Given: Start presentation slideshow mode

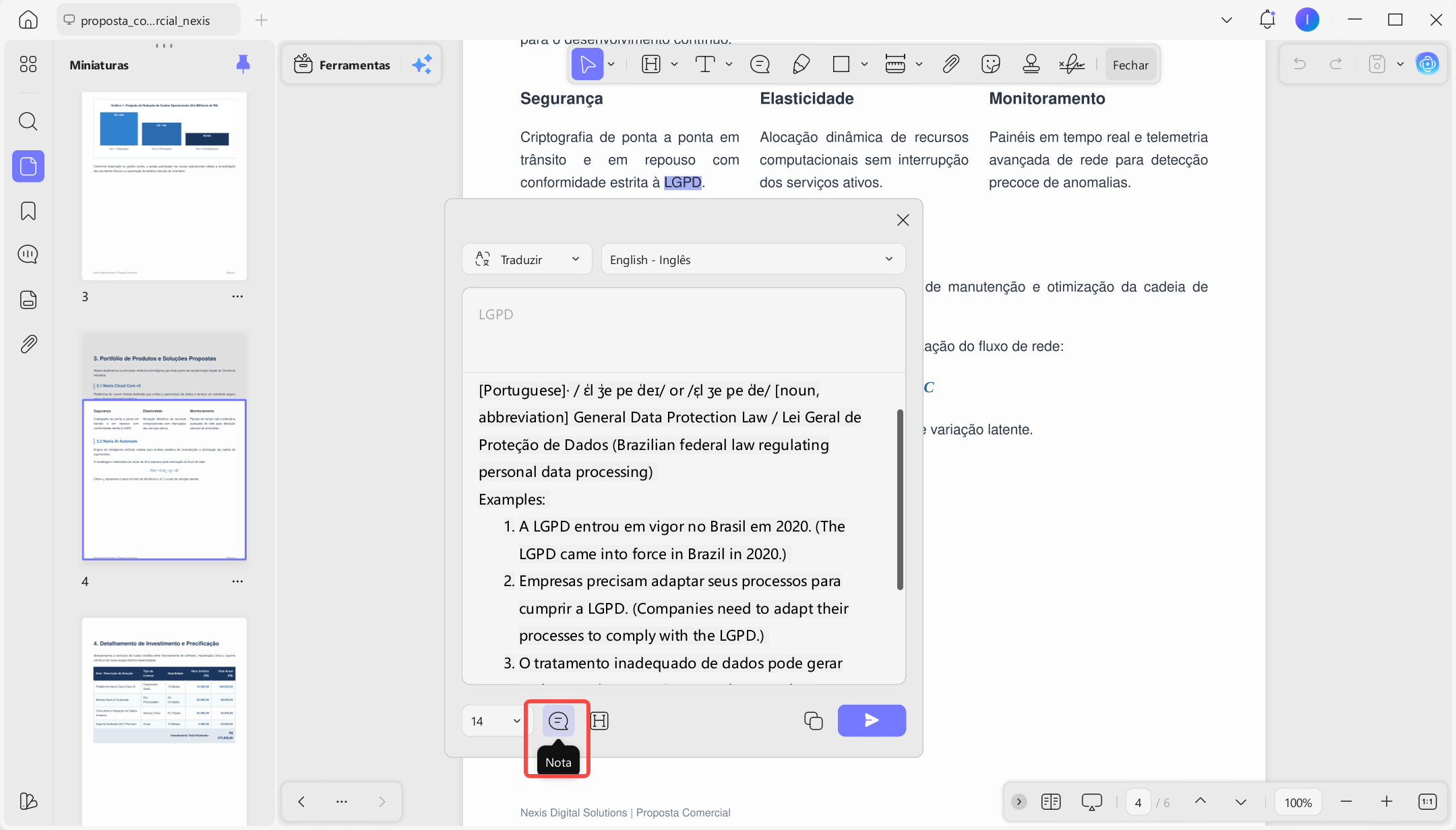Looking at the screenshot, I should [1091, 802].
